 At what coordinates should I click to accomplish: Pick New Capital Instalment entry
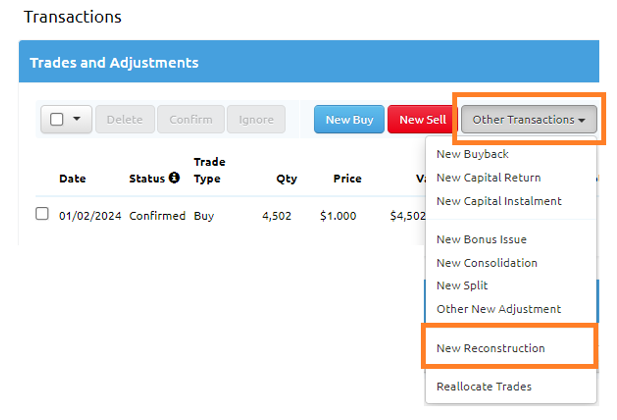[x=499, y=201]
